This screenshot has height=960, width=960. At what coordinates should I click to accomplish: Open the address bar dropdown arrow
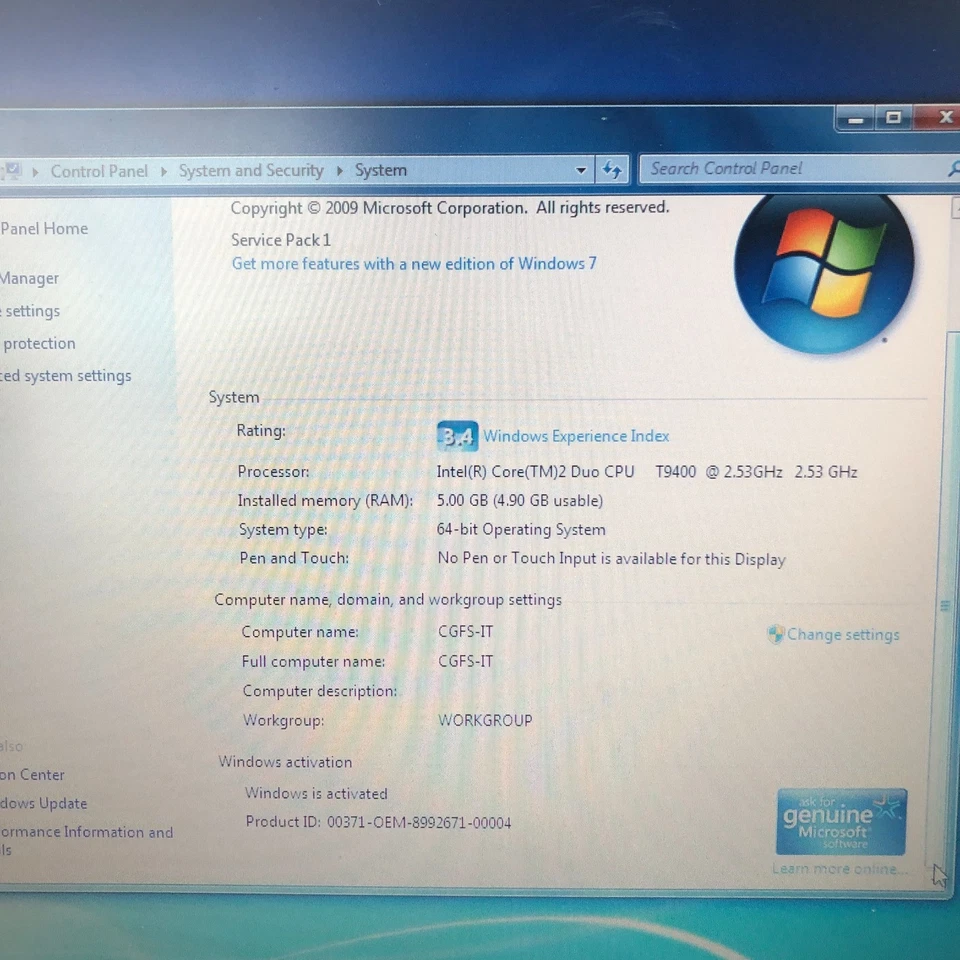pyautogui.click(x=581, y=171)
